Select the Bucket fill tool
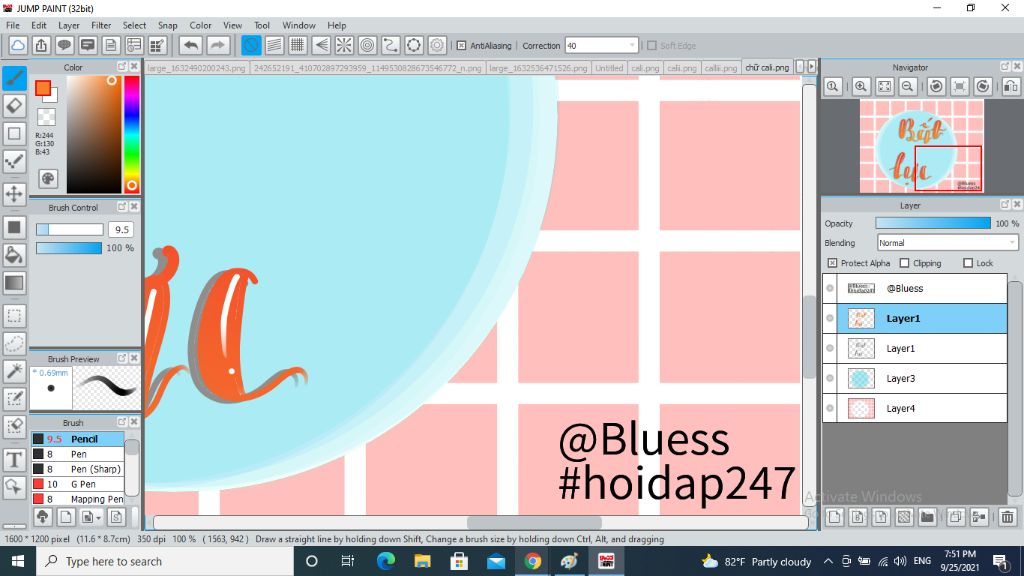The width and height of the screenshot is (1024, 576). pyautogui.click(x=14, y=255)
